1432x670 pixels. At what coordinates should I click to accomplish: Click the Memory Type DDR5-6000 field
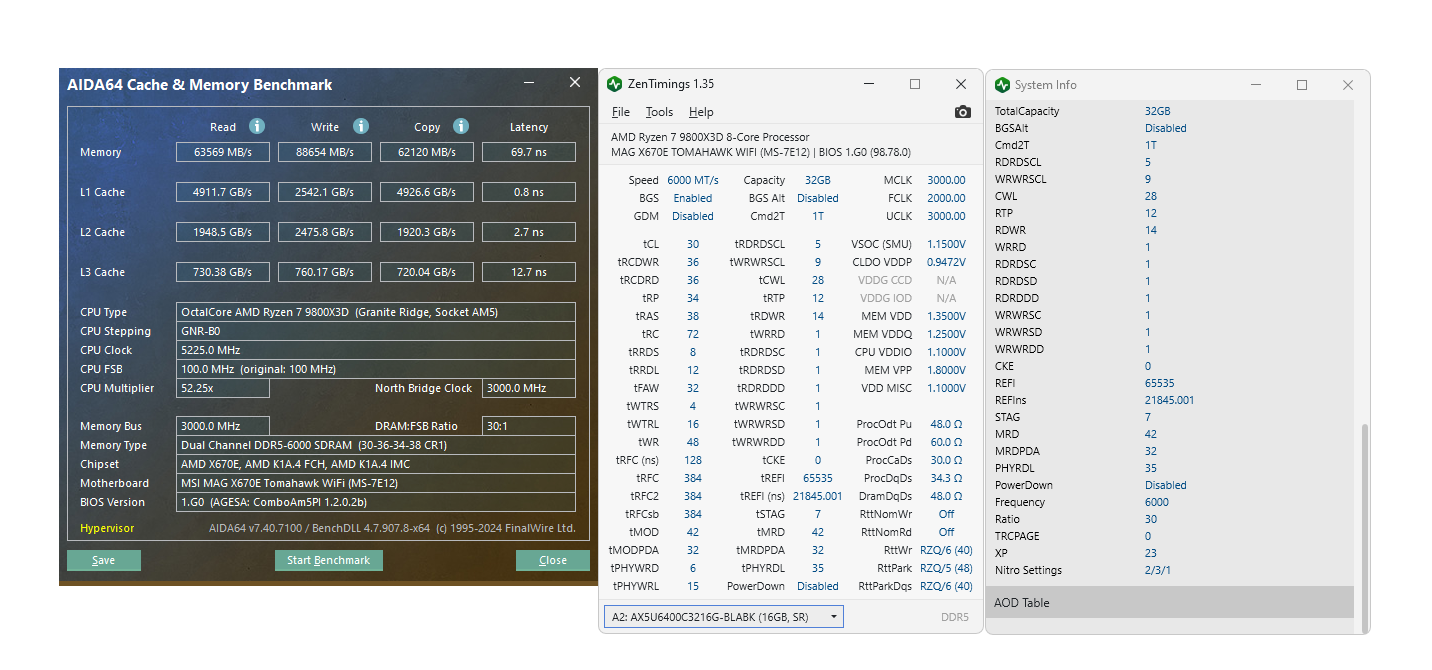(x=376, y=445)
